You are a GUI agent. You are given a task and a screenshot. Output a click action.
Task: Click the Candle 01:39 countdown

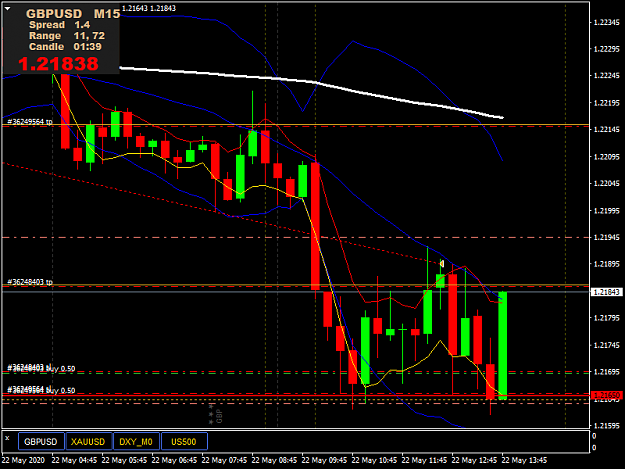(65, 47)
